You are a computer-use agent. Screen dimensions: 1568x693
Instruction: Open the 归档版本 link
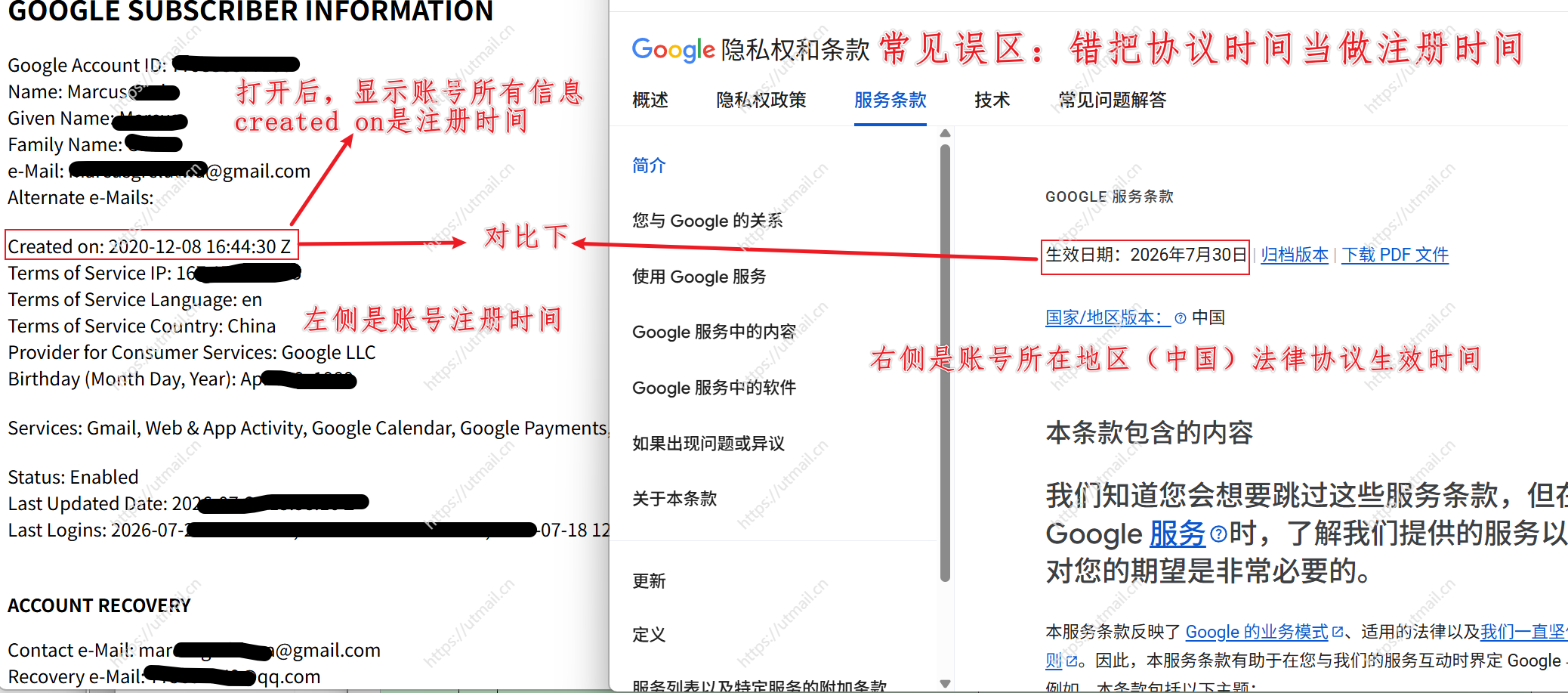1295,255
